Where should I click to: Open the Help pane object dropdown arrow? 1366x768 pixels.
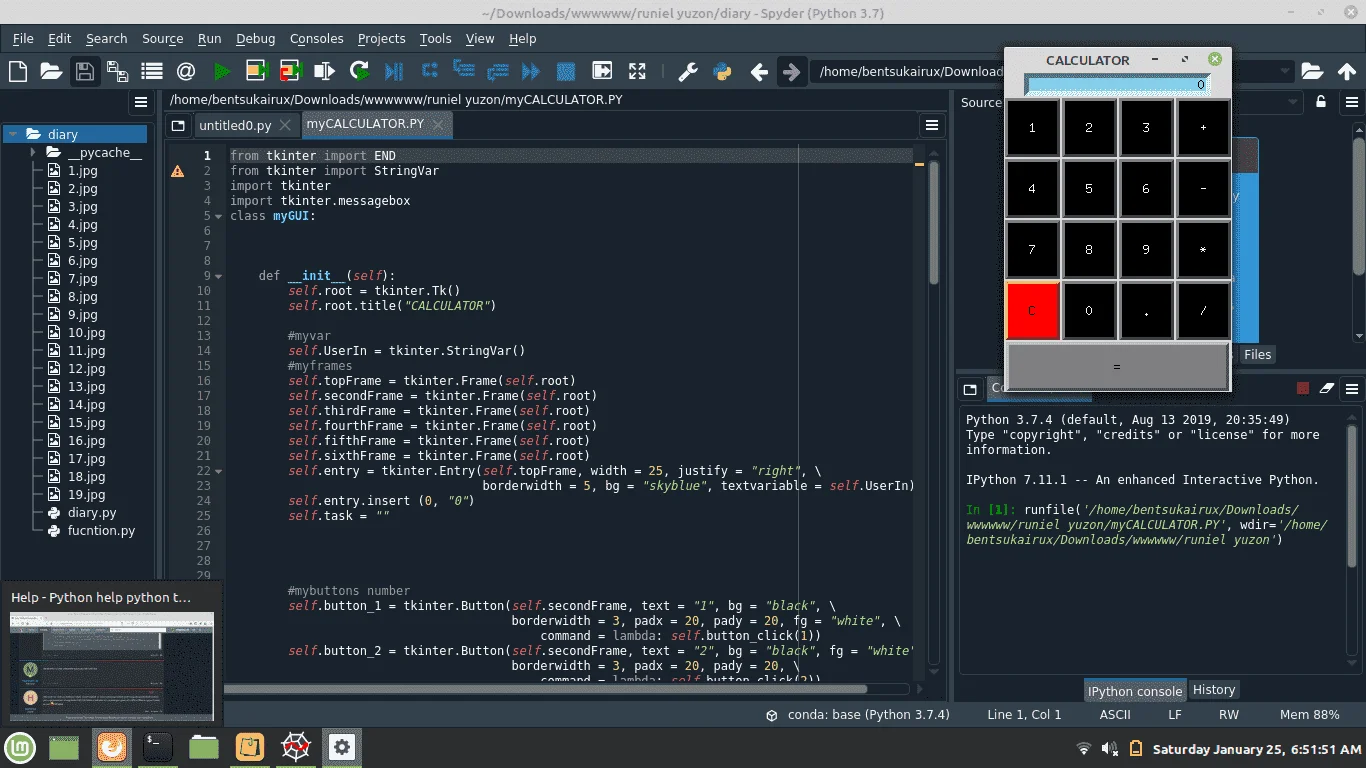(1293, 102)
